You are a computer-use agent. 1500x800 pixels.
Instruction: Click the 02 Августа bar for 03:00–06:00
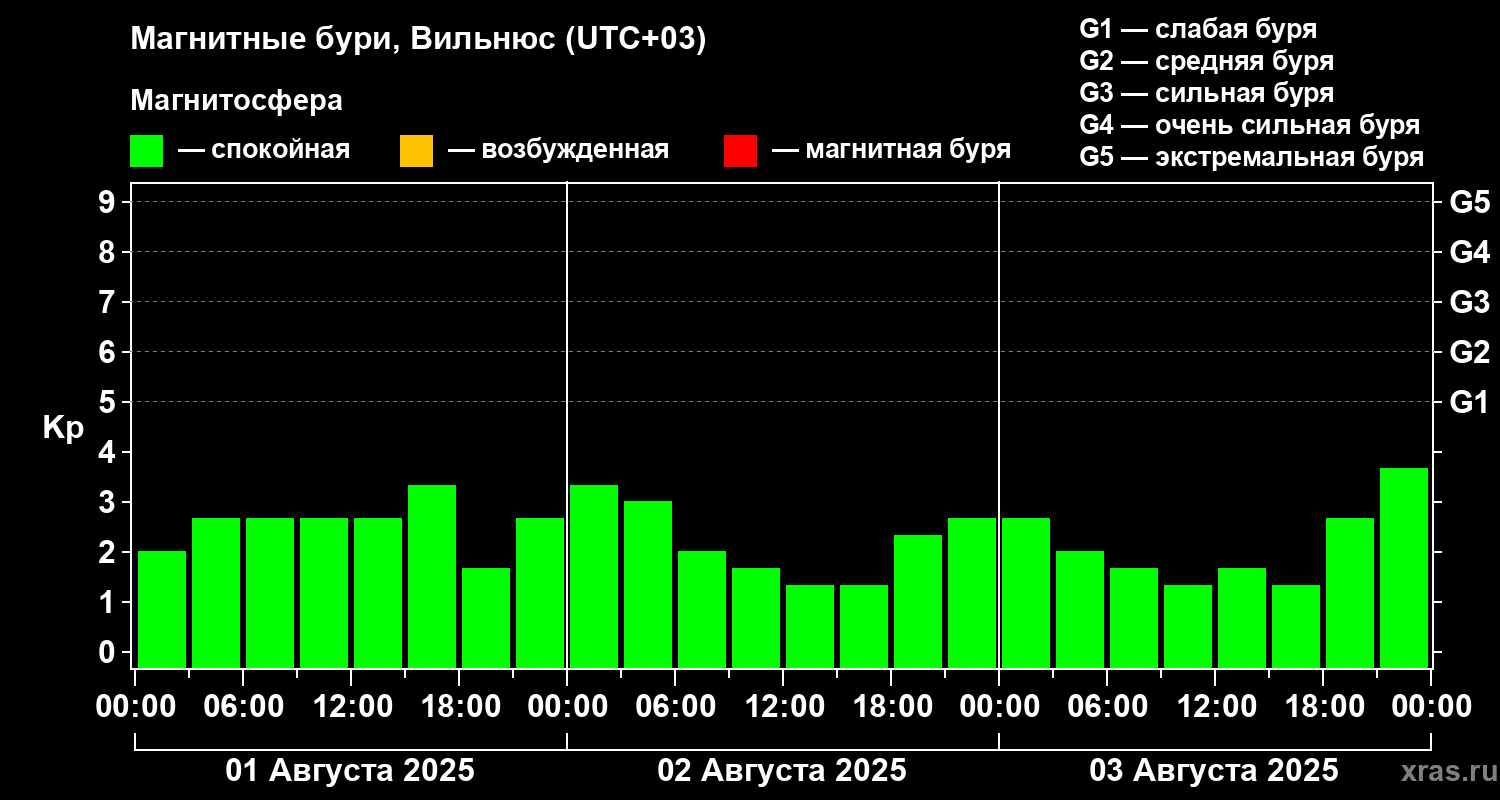tap(648, 584)
